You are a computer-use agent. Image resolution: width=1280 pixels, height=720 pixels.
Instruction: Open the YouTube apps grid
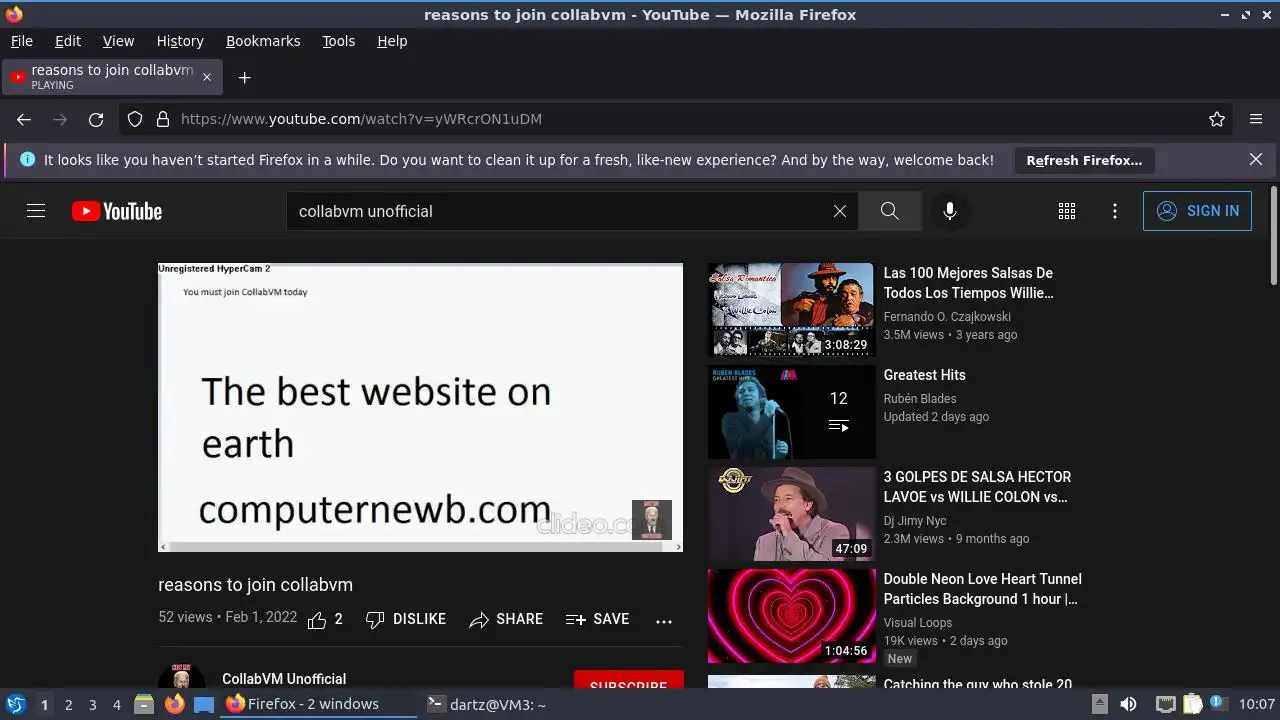pyautogui.click(x=1067, y=211)
